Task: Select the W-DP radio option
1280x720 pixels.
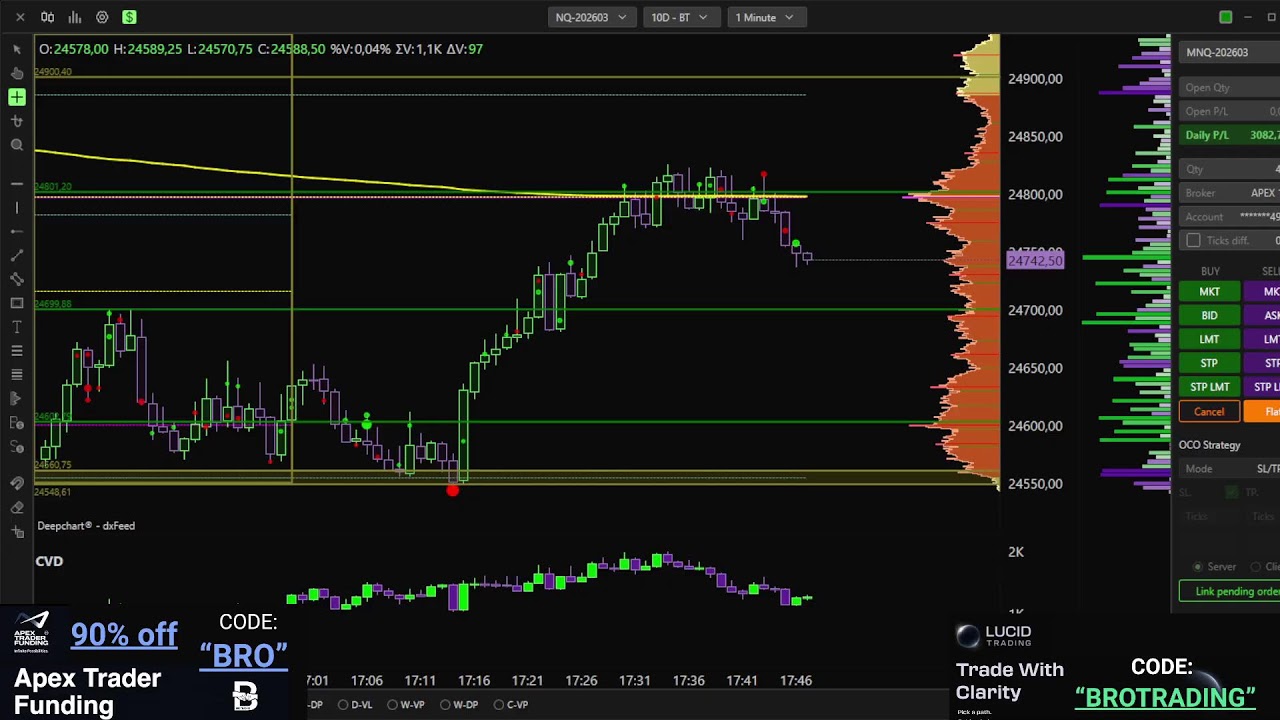Action: 459,705
